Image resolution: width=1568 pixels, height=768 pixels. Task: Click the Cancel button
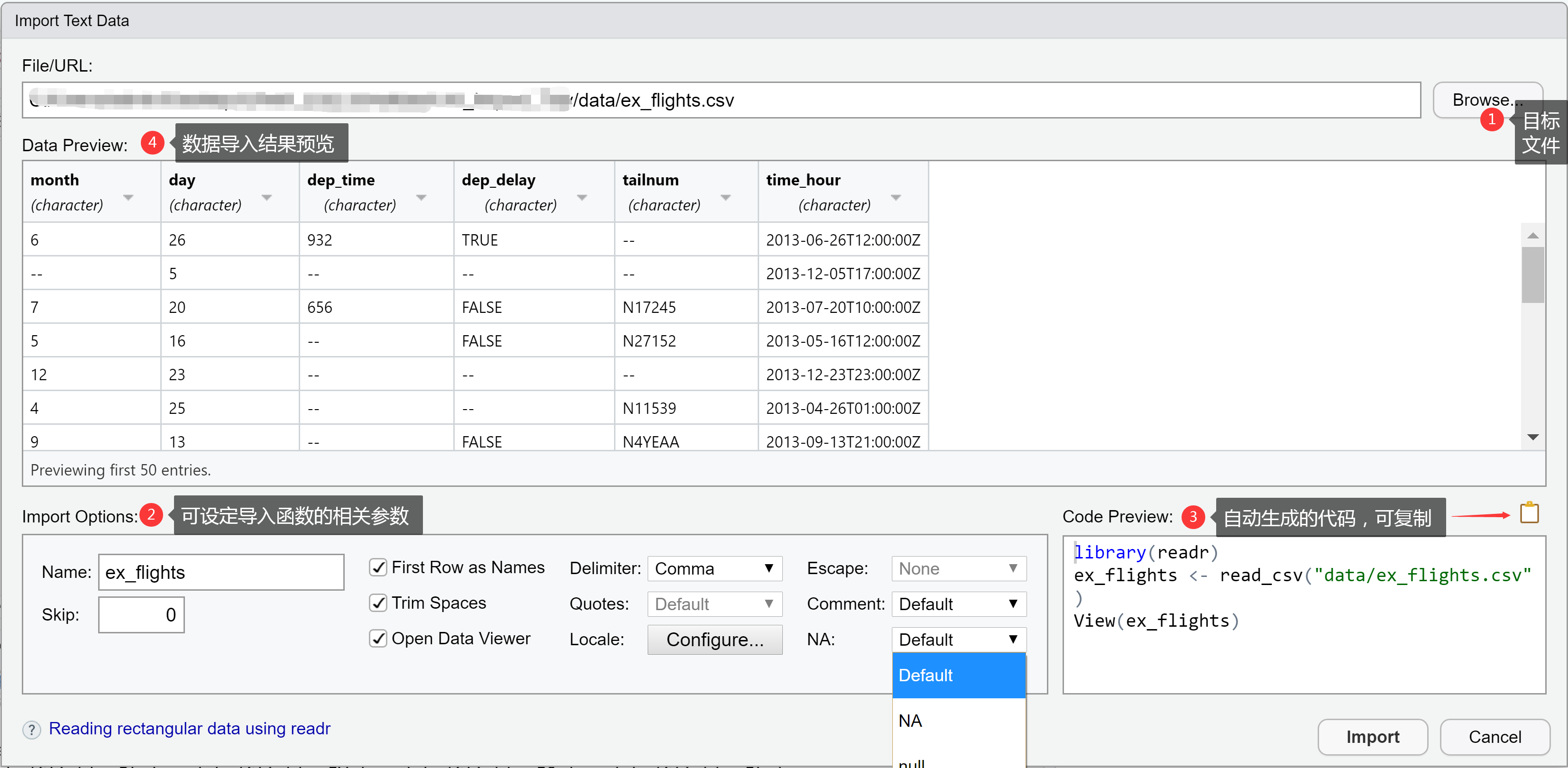pyautogui.click(x=1495, y=737)
